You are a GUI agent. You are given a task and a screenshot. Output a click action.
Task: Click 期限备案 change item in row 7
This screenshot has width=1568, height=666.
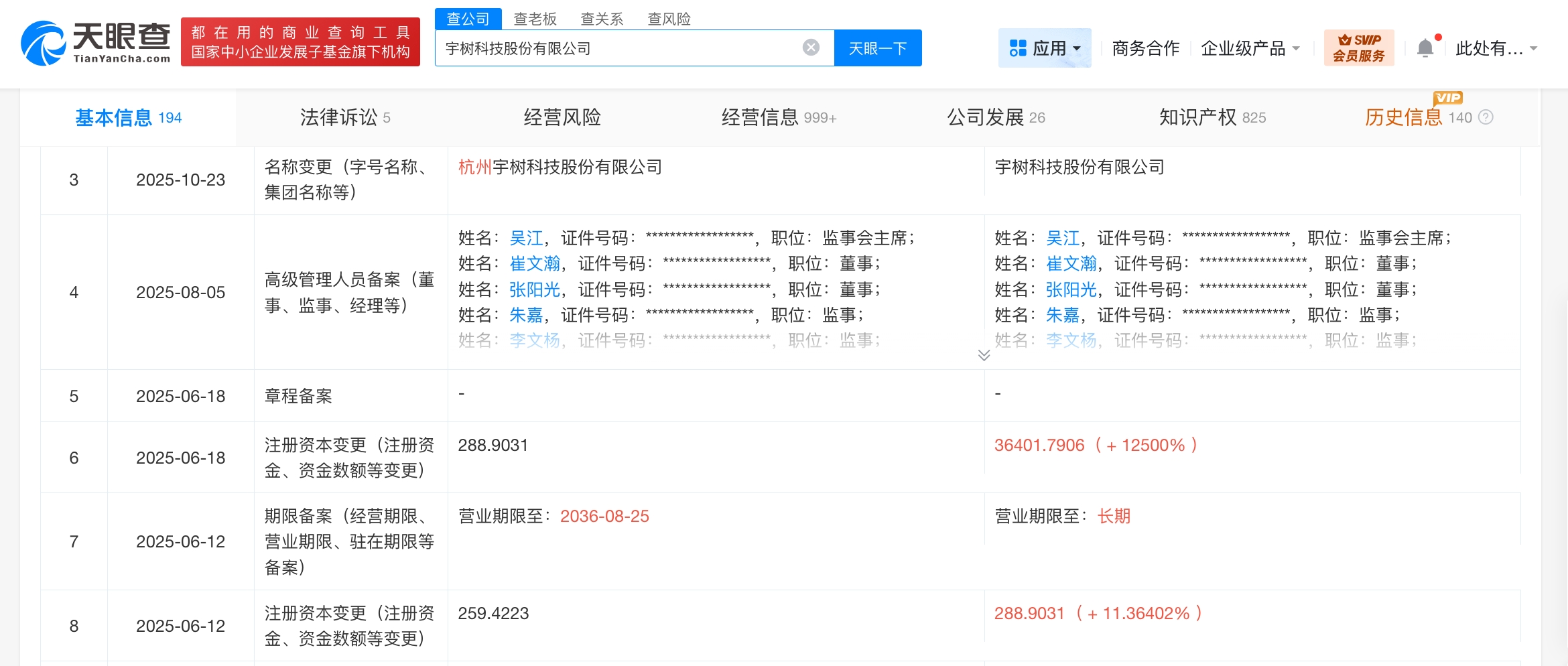pos(349,541)
